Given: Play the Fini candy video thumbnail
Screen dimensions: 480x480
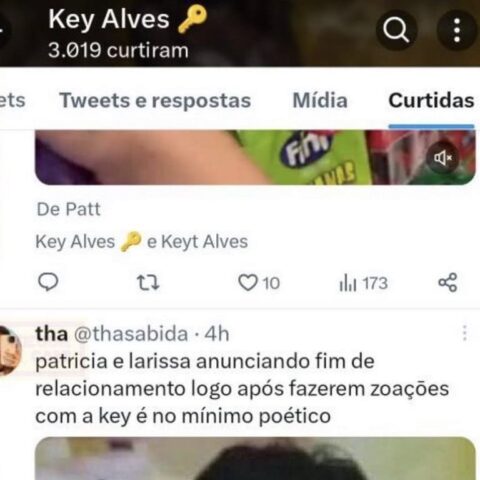Looking at the screenshot, I should pos(255,157).
